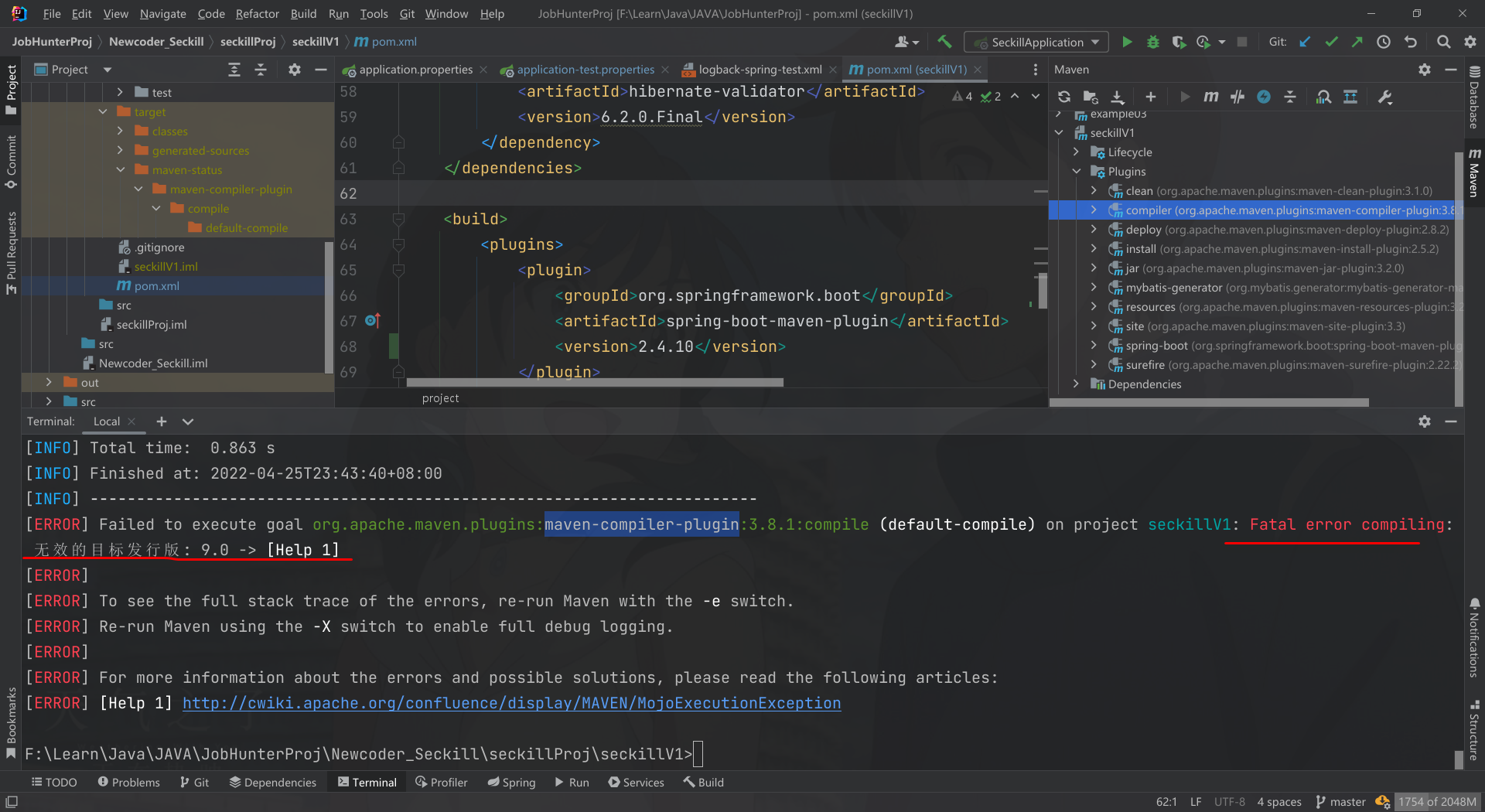
Task: Switch to logback-spring-test.xml editor tab
Action: click(x=760, y=70)
